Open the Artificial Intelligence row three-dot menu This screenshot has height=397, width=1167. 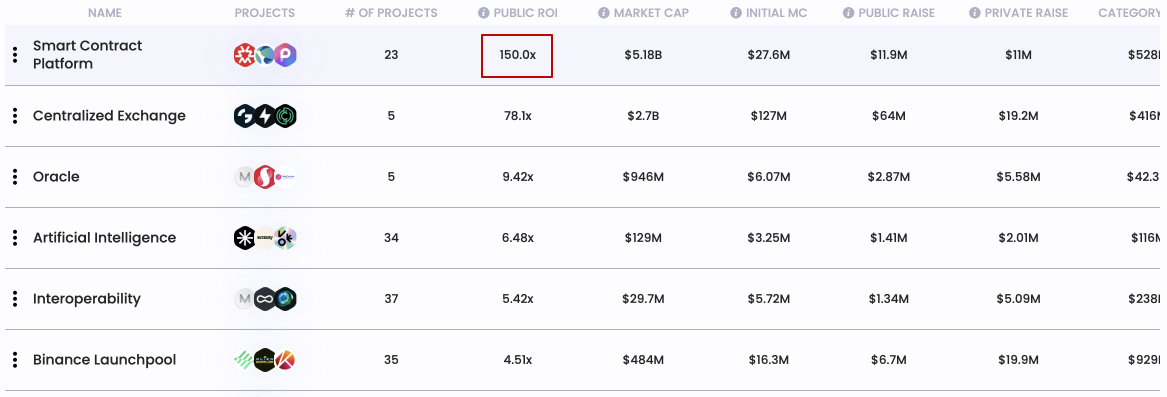[x=15, y=238]
